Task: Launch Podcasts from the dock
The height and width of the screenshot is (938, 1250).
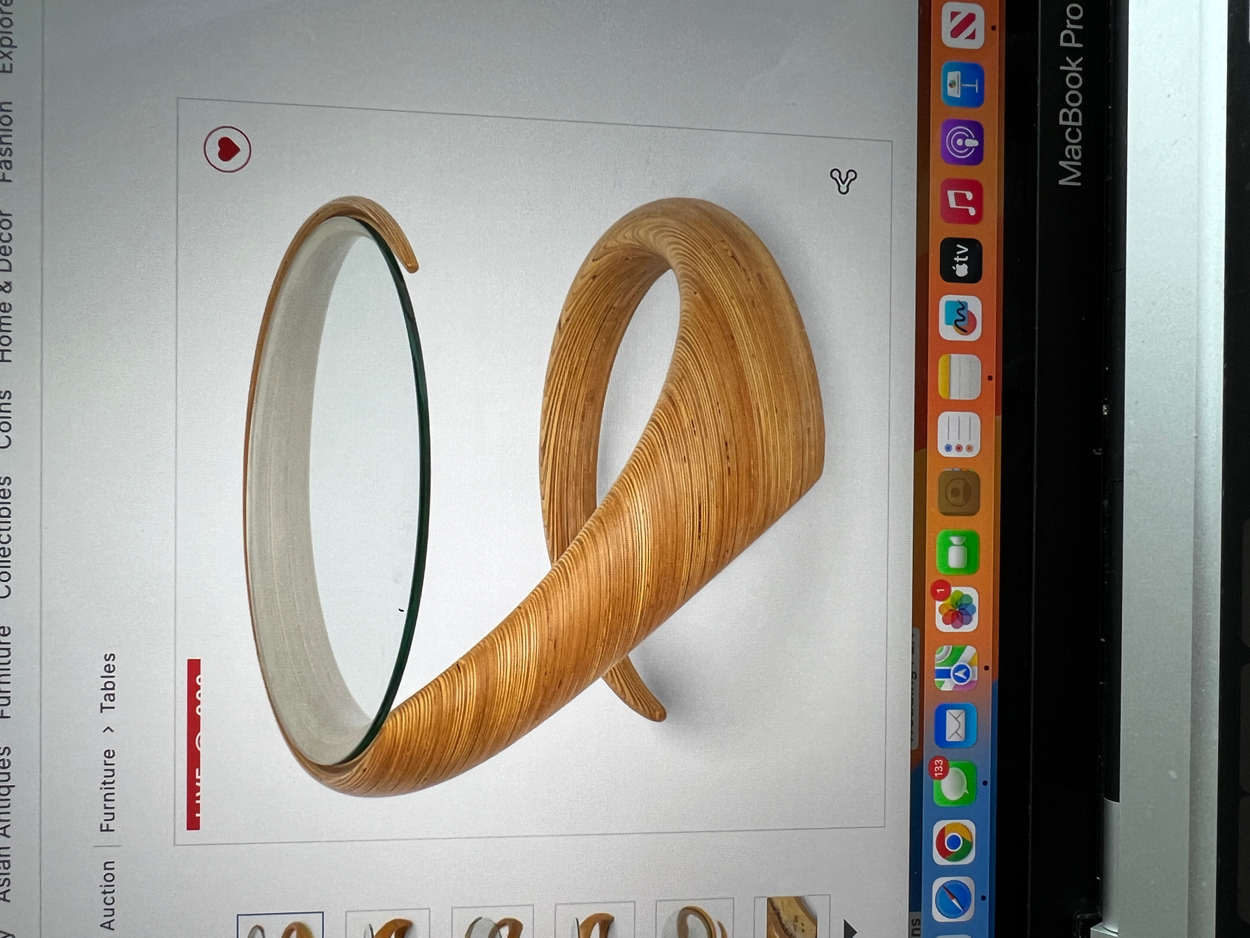Action: [962, 144]
